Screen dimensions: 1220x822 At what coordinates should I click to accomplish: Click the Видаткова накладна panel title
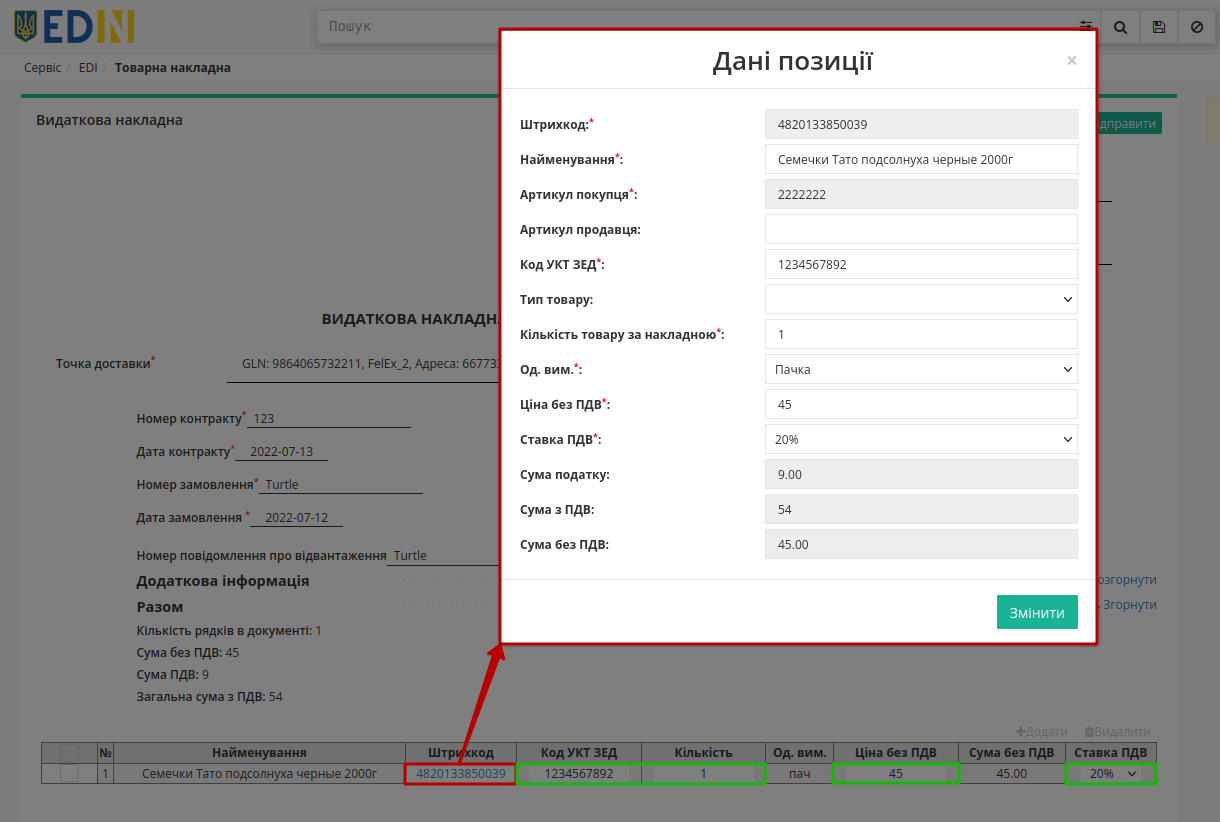[109, 120]
